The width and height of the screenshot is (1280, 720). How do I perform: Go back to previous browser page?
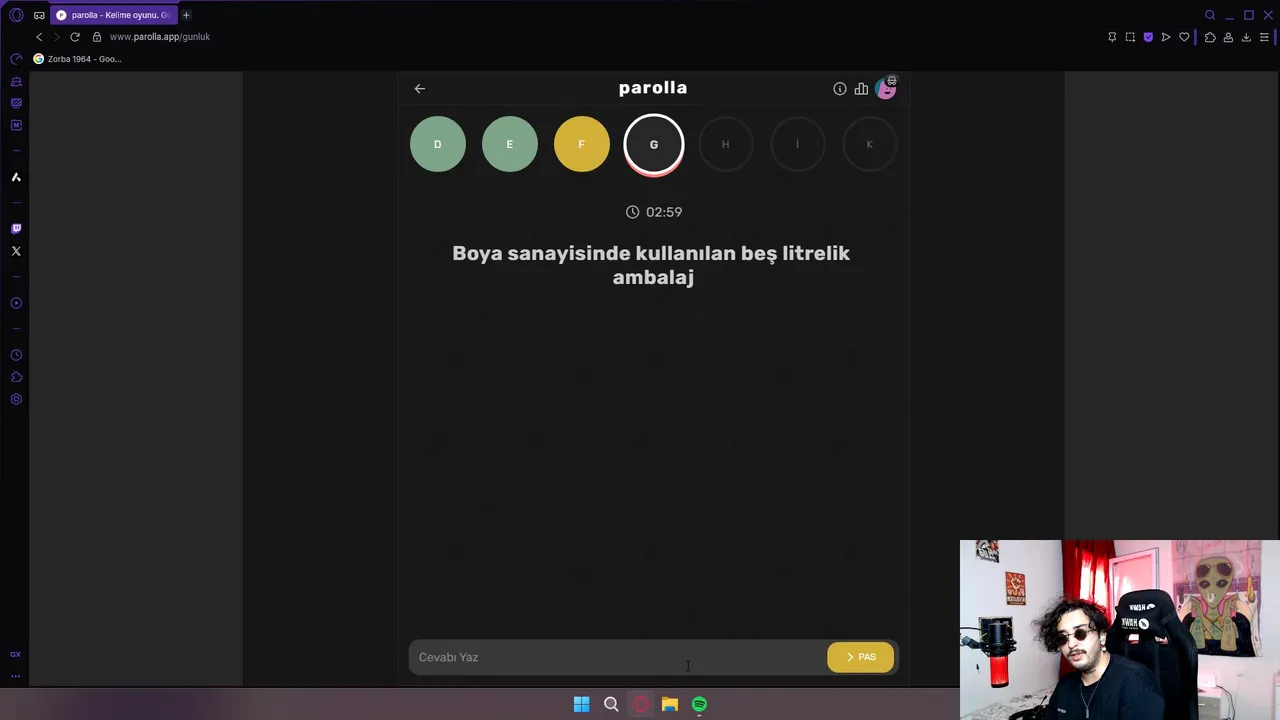pos(39,37)
